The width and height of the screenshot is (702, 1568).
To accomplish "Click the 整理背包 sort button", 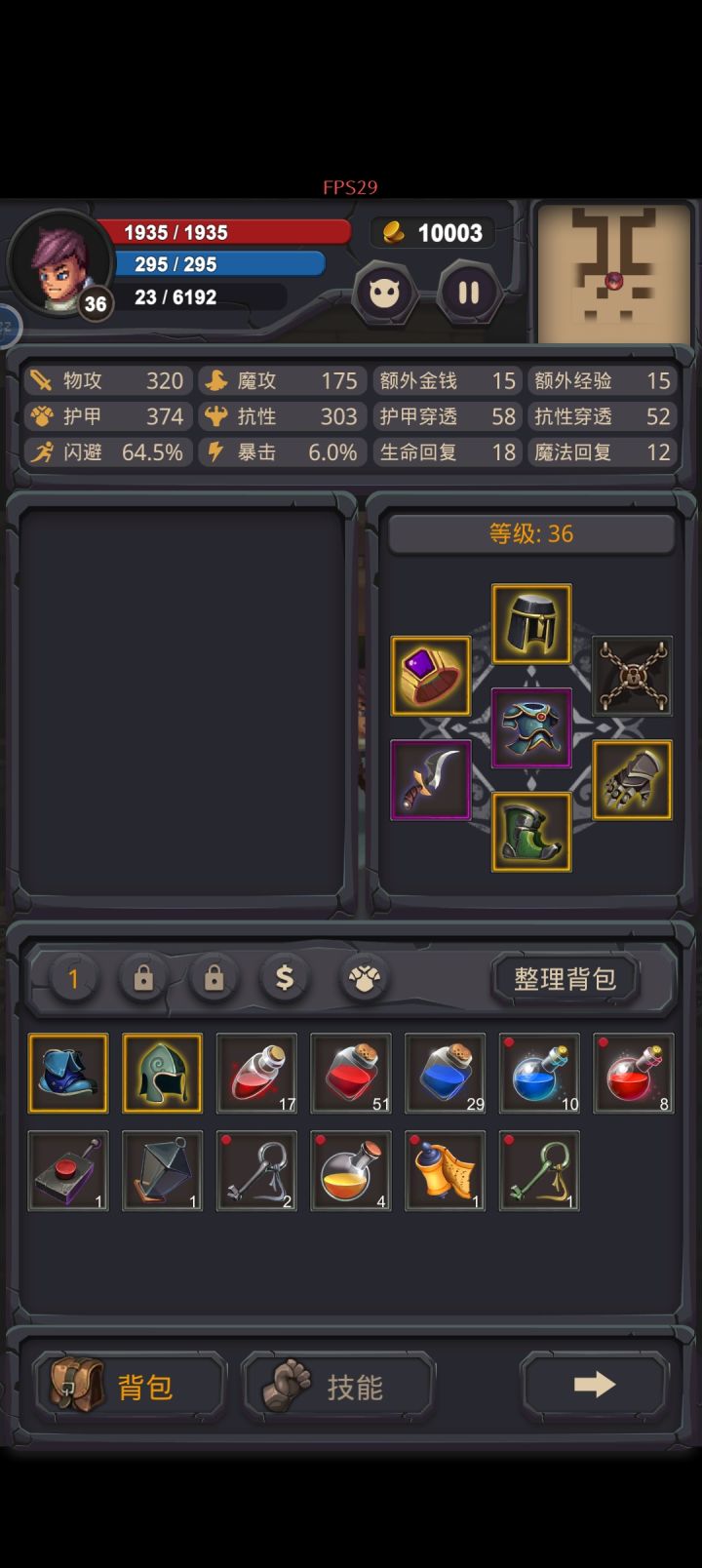I will pyautogui.click(x=565, y=978).
